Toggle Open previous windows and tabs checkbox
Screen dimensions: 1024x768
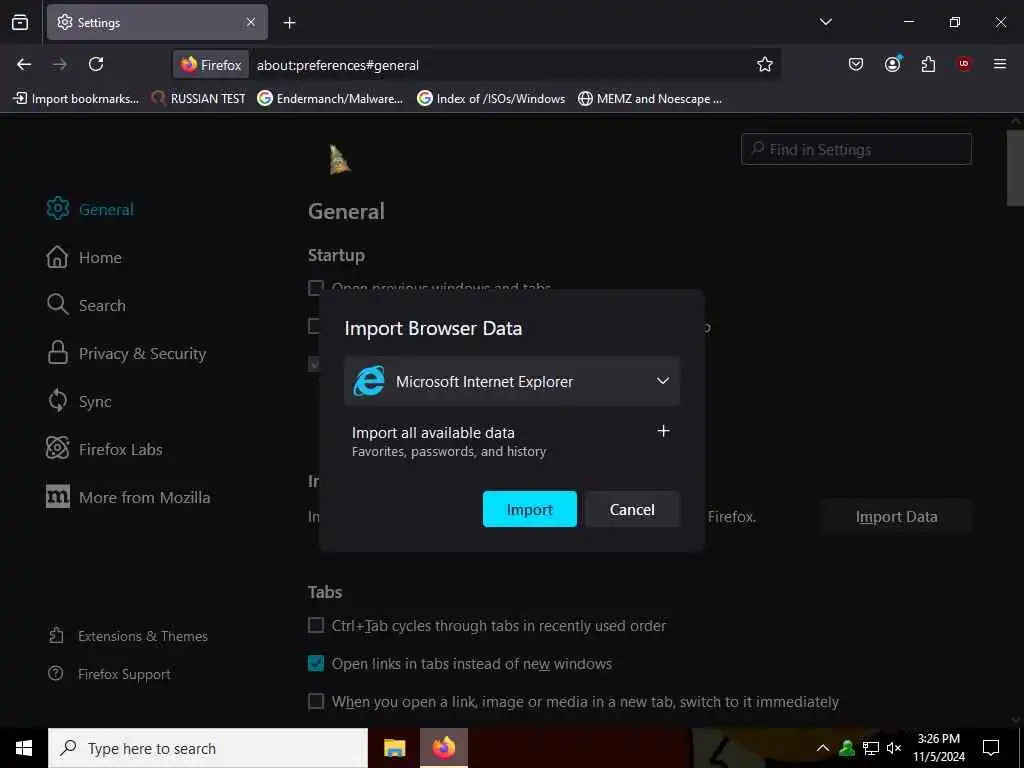316,287
